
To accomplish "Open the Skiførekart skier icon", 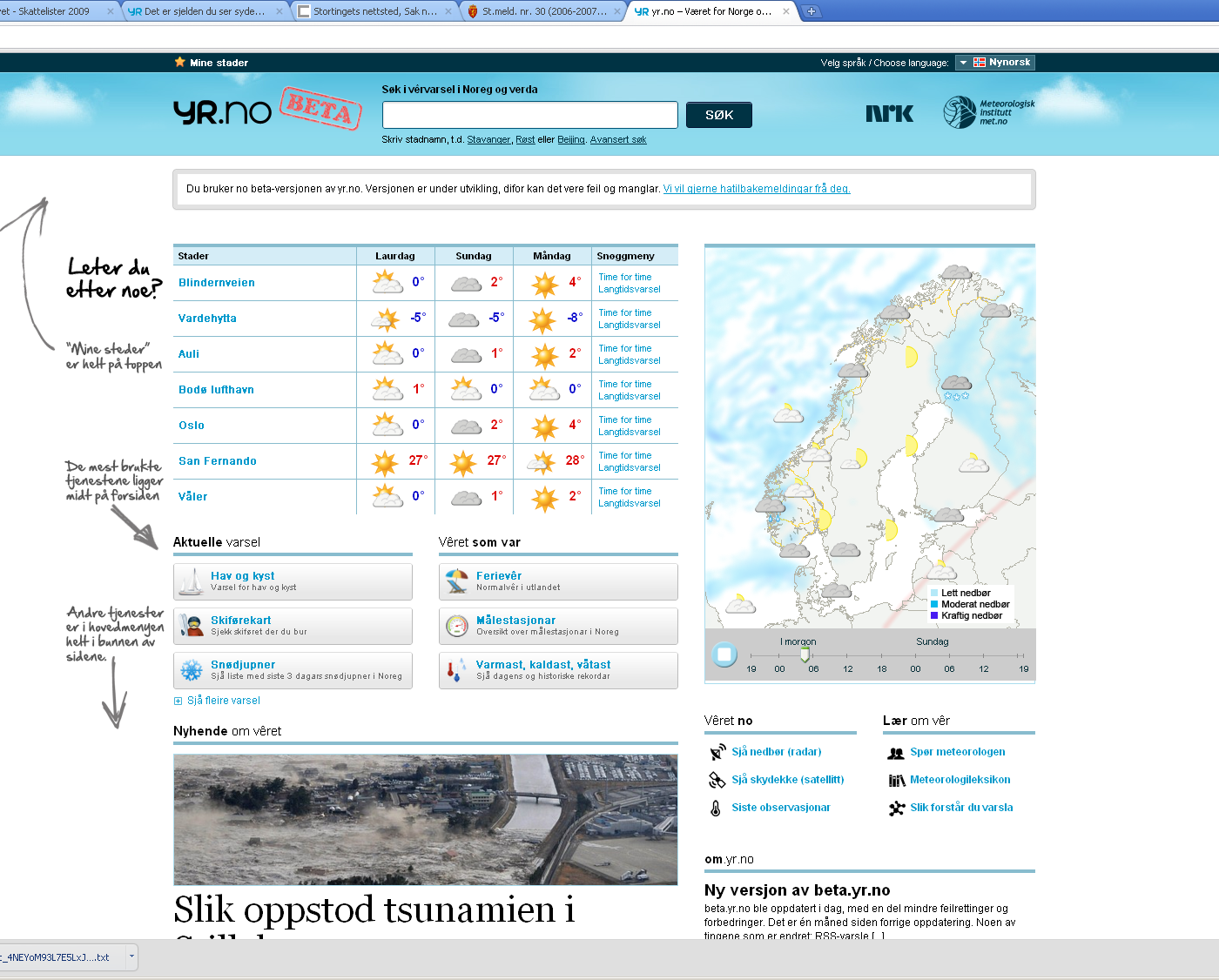I will coord(191,625).
